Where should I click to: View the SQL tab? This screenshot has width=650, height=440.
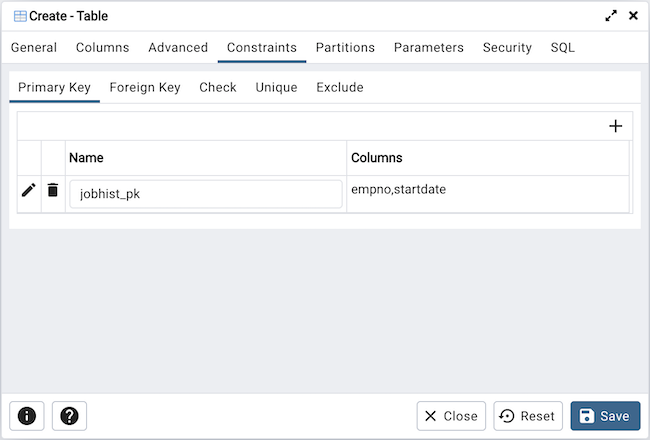click(x=562, y=47)
